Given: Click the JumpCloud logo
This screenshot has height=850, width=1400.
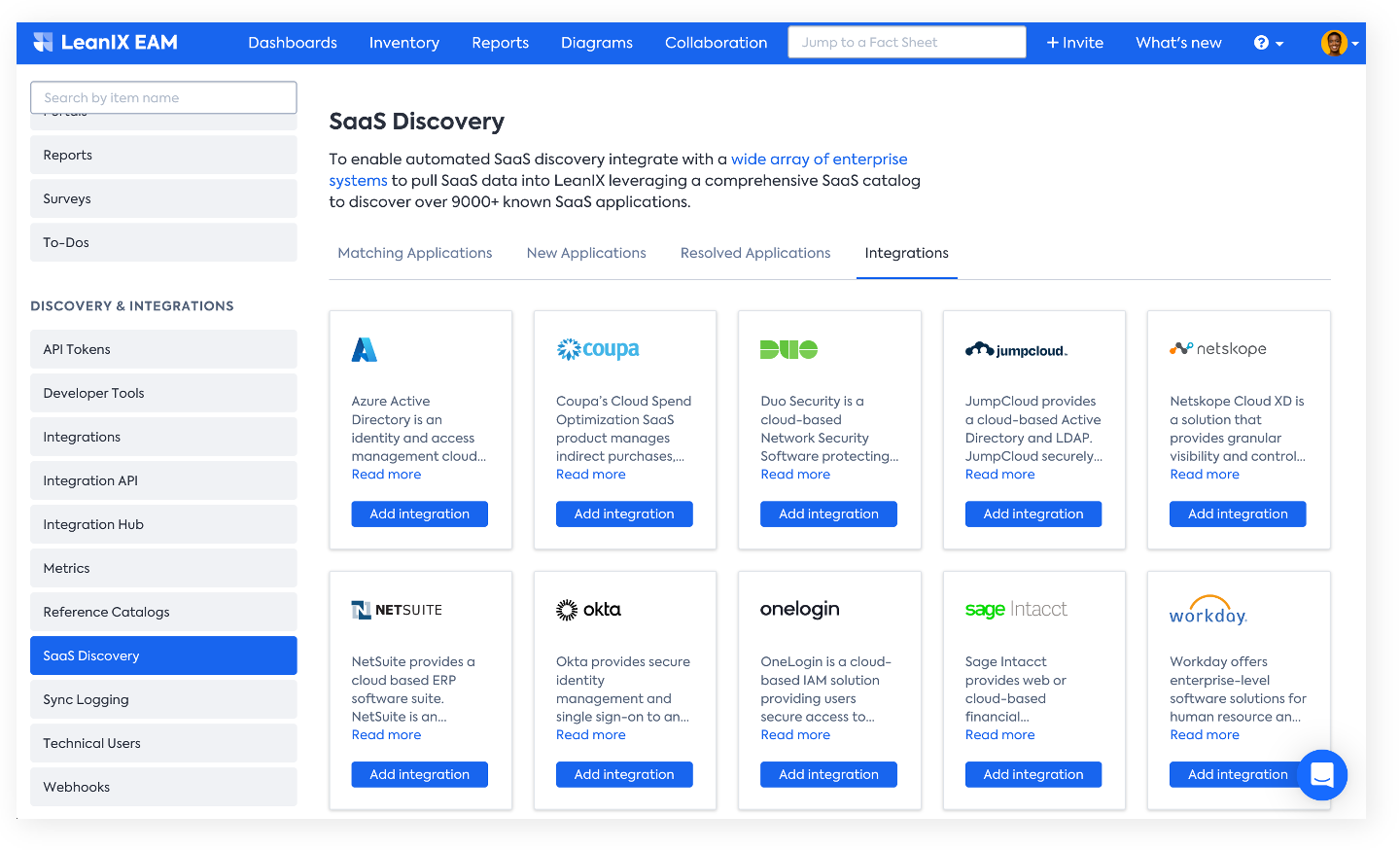Looking at the screenshot, I should tap(1016, 350).
